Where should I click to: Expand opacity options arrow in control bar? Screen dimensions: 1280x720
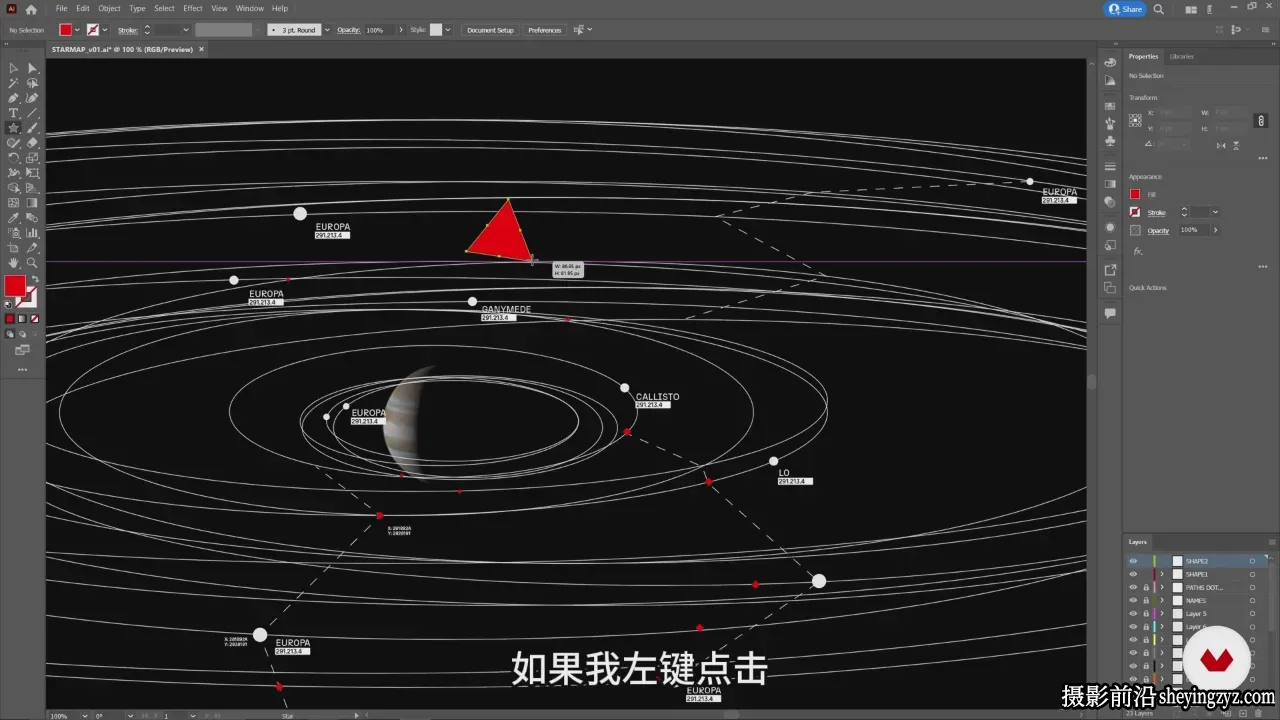[401, 30]
